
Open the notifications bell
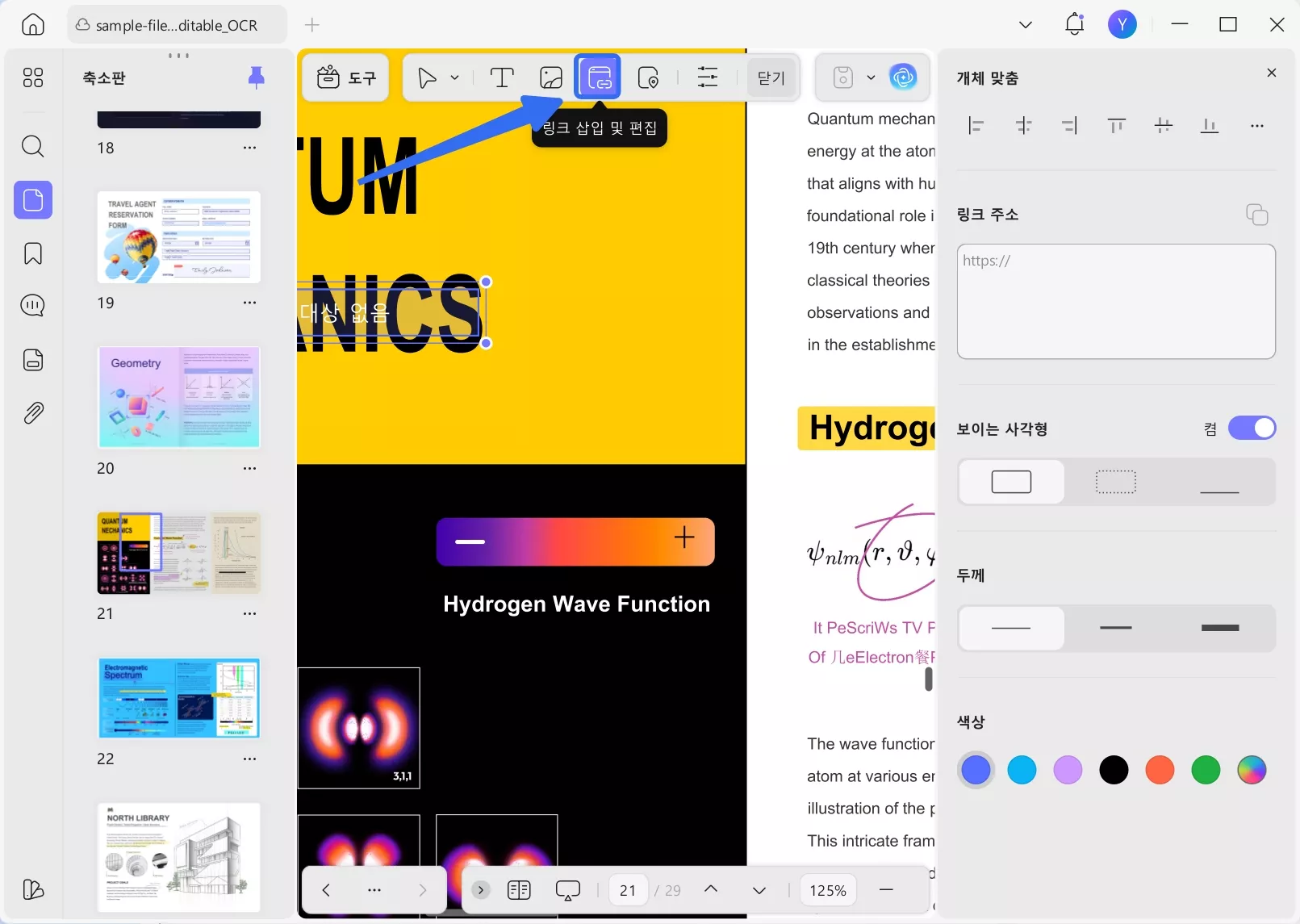[1074, 24]
